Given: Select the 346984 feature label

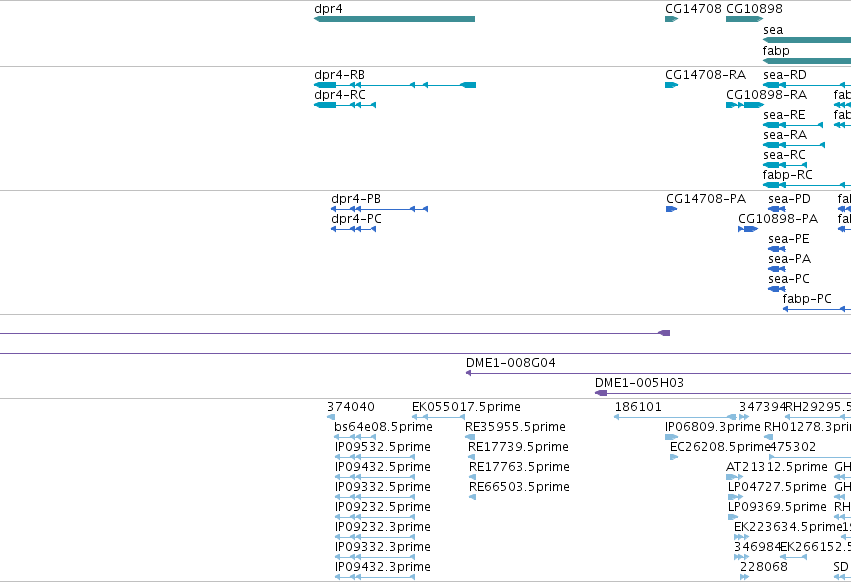Looking at the screenshot, I should tap(757, 547).
